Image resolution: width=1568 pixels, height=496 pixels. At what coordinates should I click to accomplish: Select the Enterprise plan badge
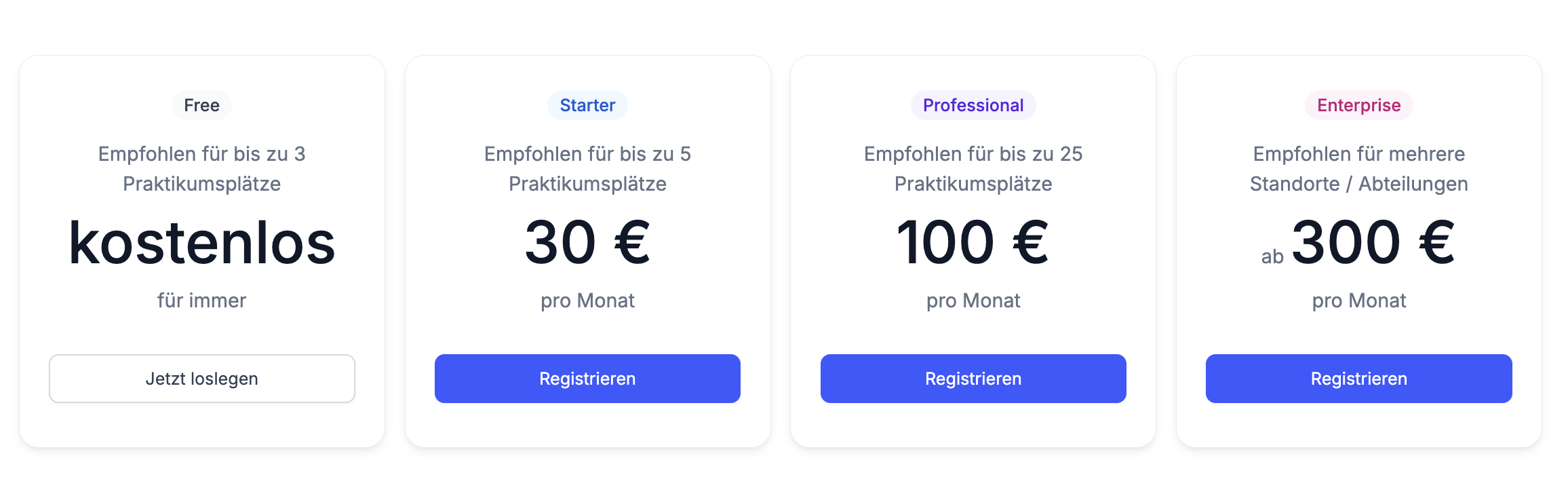1358,105
